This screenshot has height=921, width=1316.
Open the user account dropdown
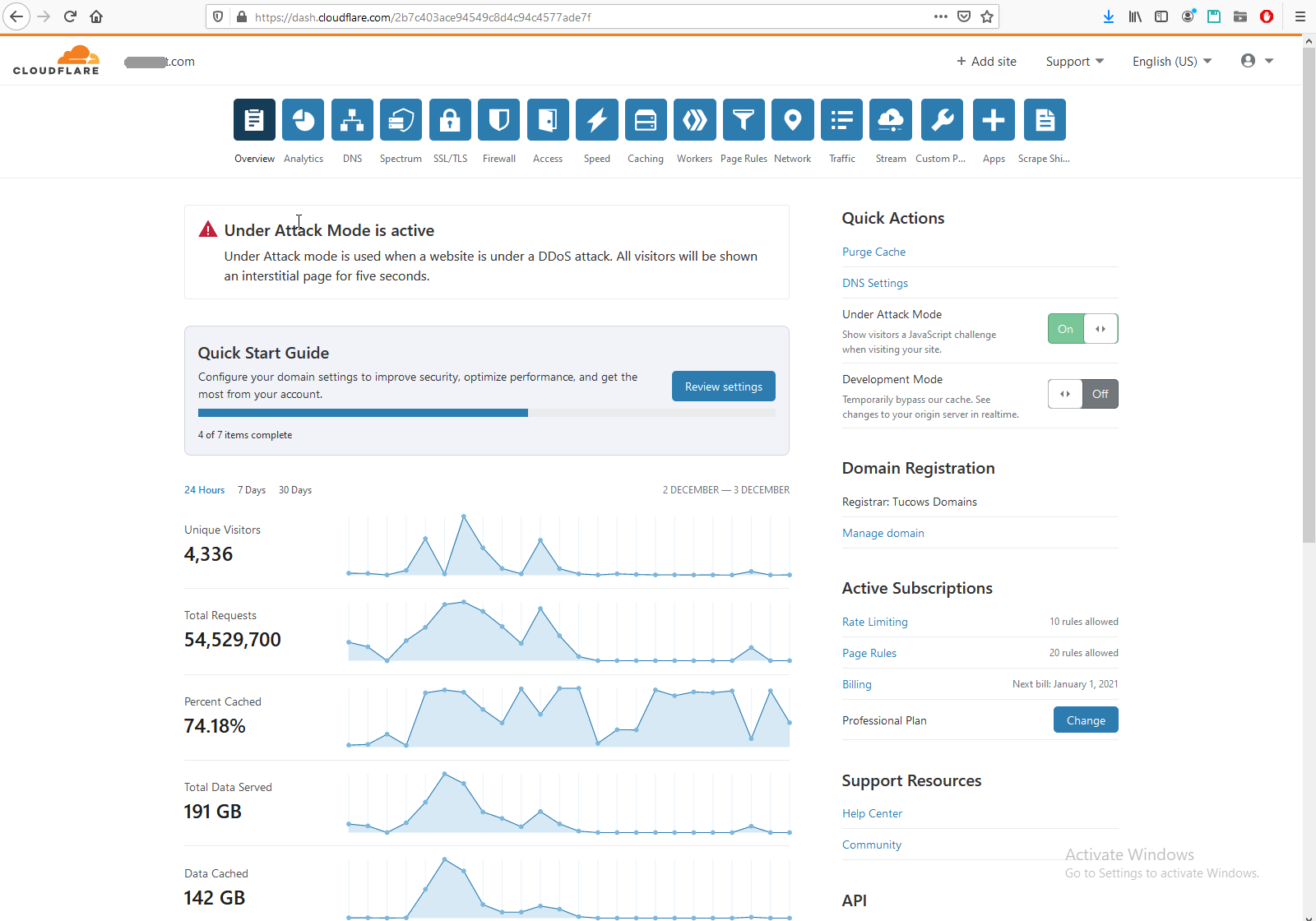(1258, 61)
